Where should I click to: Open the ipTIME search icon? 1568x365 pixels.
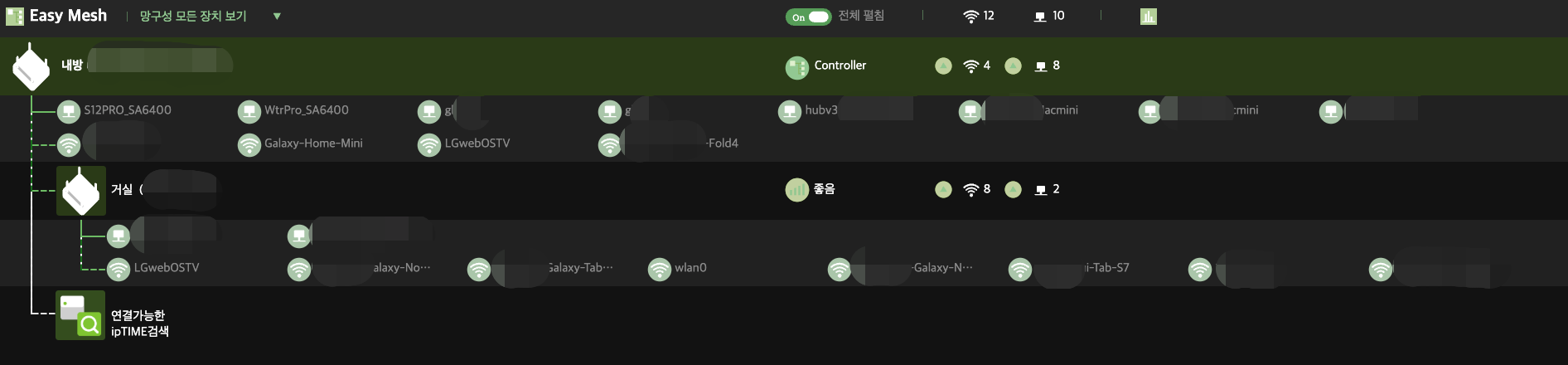coord(80,315)
